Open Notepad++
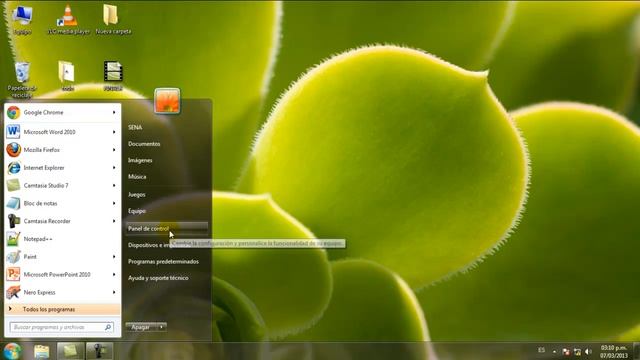This screenshot has height=360, width=640. click(x=62, y=239)
